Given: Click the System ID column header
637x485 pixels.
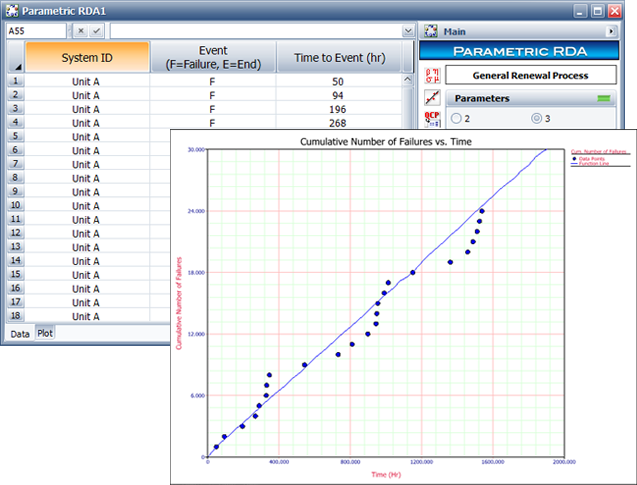Looking at the screenshot, I should tap(87, 57).
